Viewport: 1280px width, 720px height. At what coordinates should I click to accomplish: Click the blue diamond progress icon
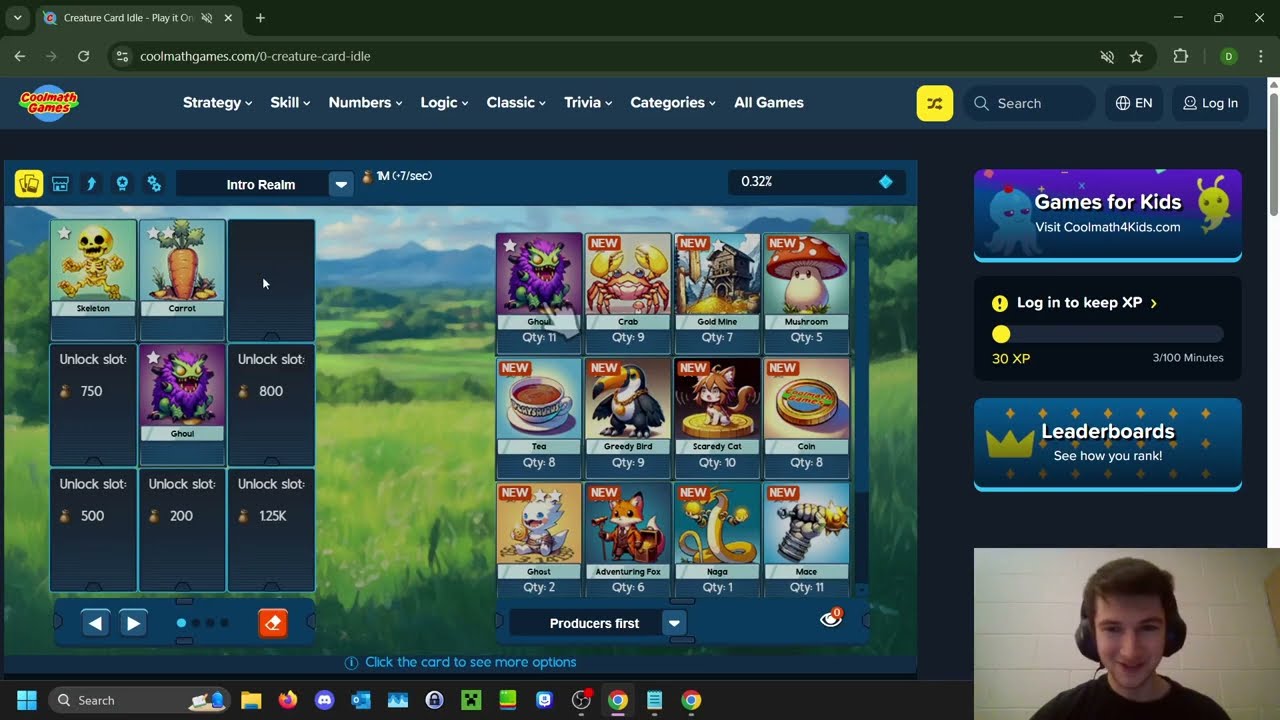point(885,182)
